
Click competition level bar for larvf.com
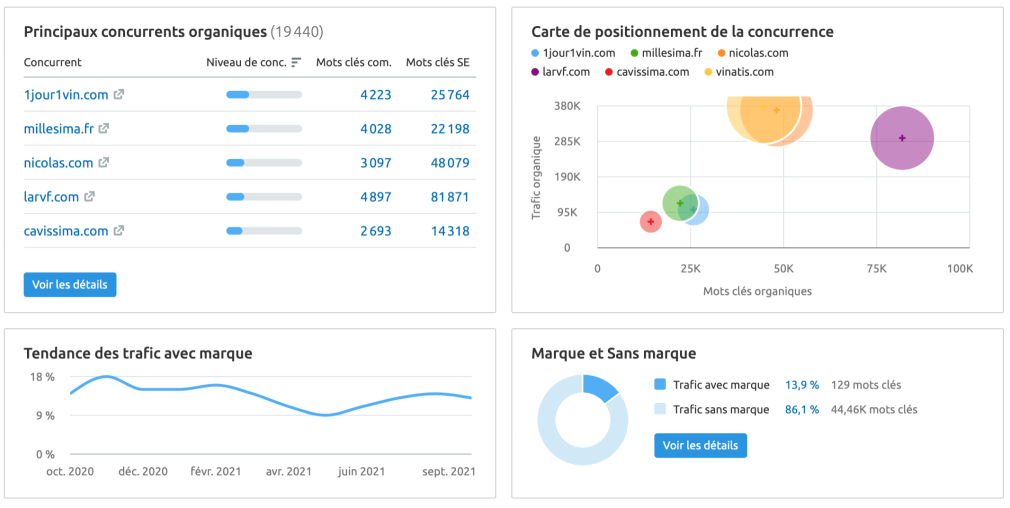(264, 197)
